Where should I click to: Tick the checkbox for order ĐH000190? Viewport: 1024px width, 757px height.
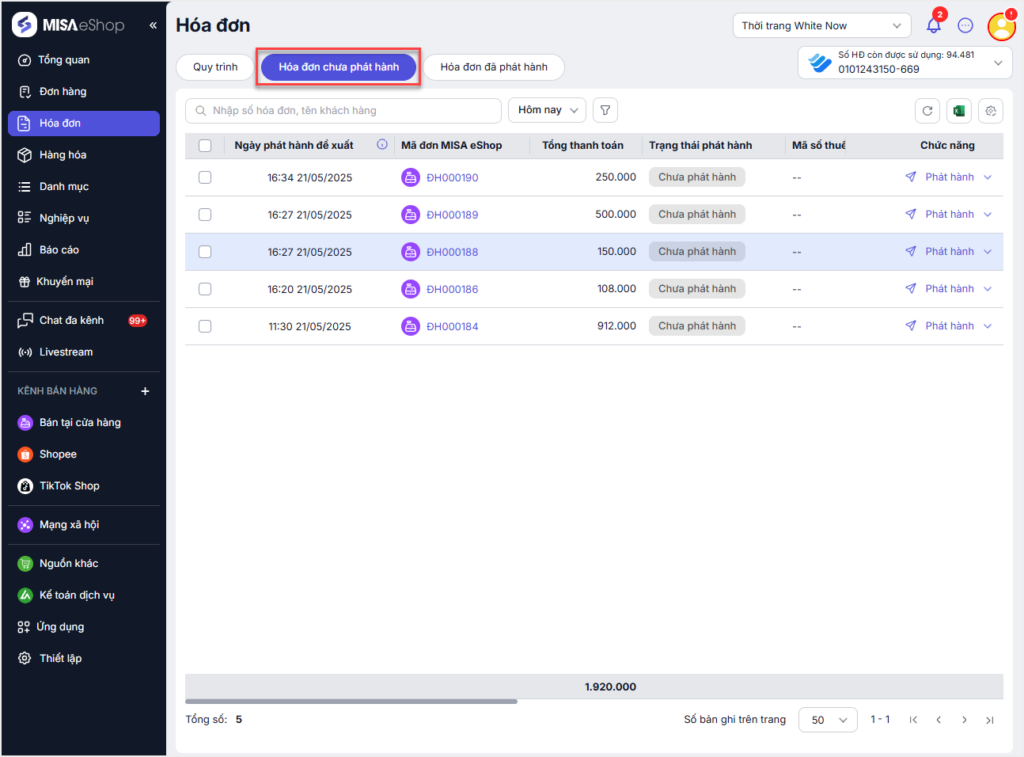205,177
